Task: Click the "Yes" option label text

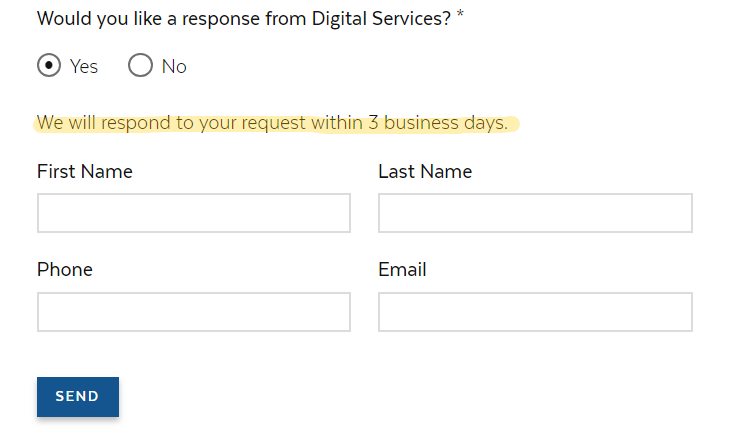Action: coord(84,67)
